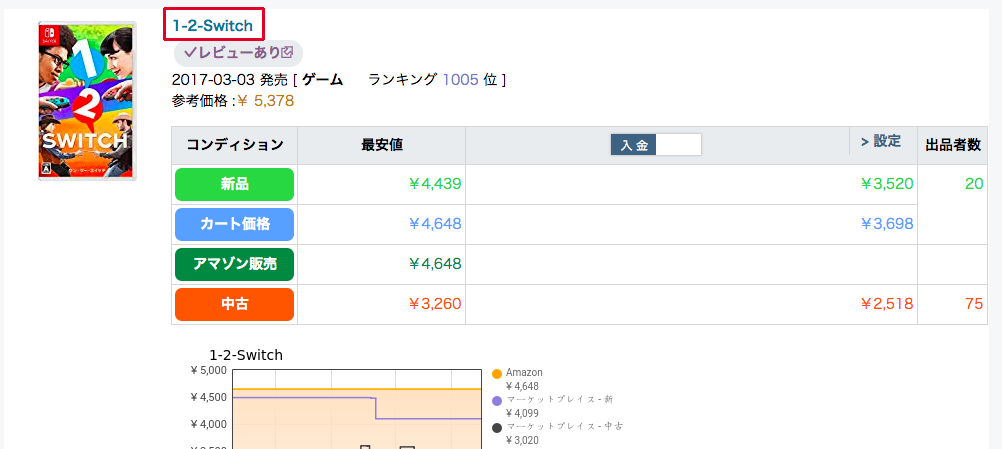Viewport: 1002px width, 449px height.
Task: Click the new seller count 20
Action: click(974, 185)
